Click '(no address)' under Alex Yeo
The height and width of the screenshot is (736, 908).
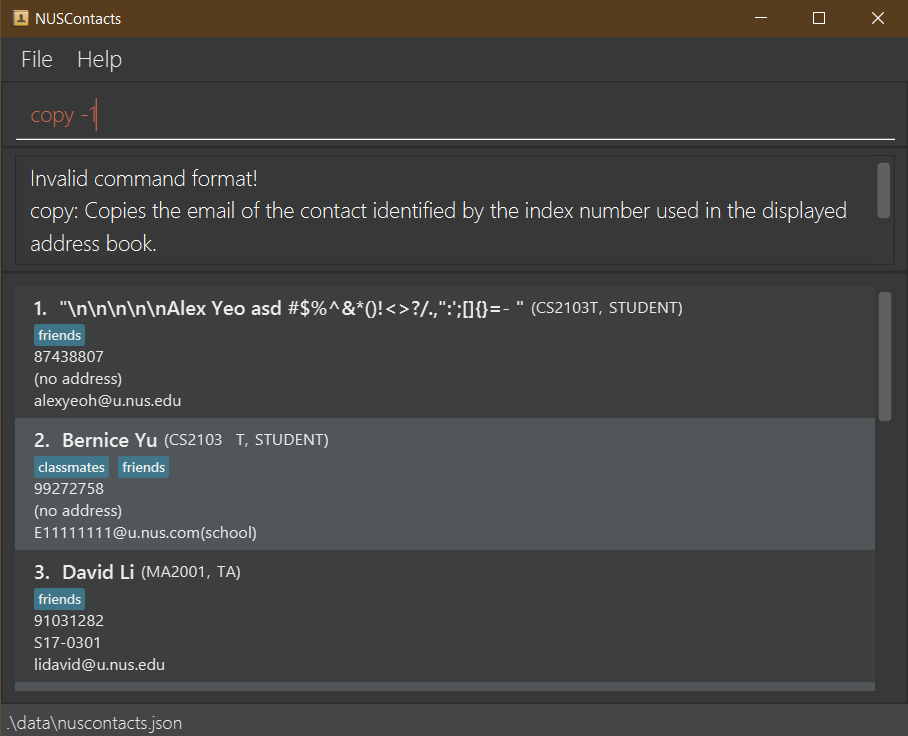click(x=78, y=379)
